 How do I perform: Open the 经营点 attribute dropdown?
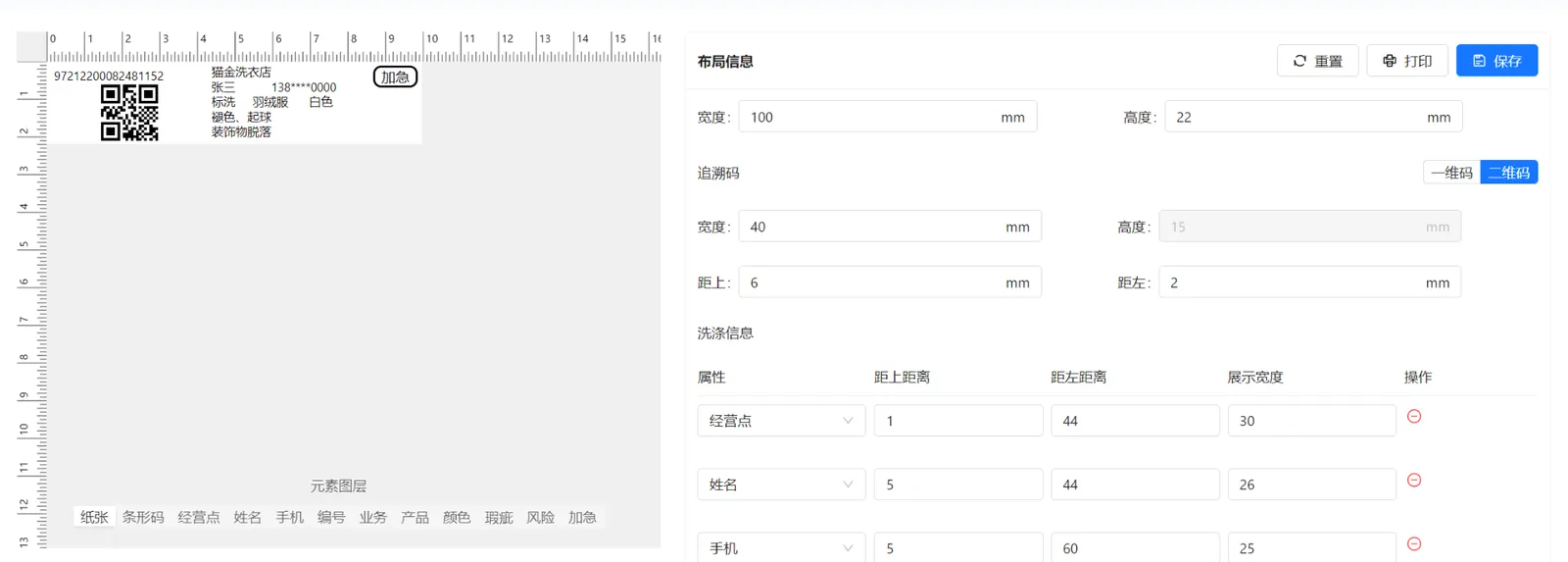click(781, 421)
